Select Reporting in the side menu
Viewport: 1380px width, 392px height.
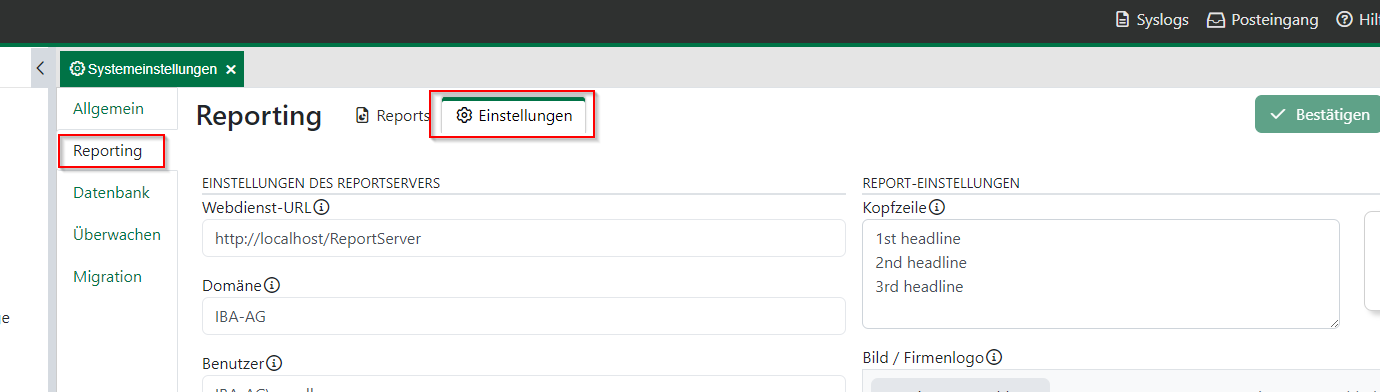(x=108, y=151)
